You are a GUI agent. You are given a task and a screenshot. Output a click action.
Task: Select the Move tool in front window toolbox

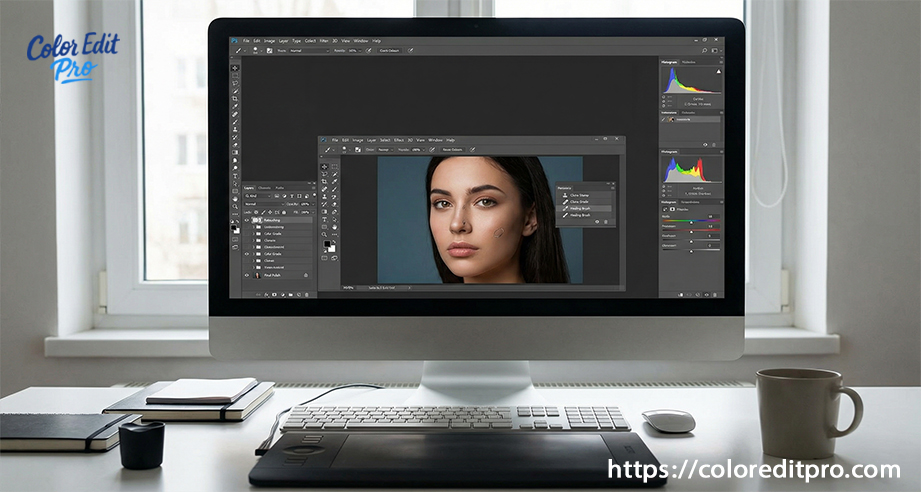[x=324, y=167]
